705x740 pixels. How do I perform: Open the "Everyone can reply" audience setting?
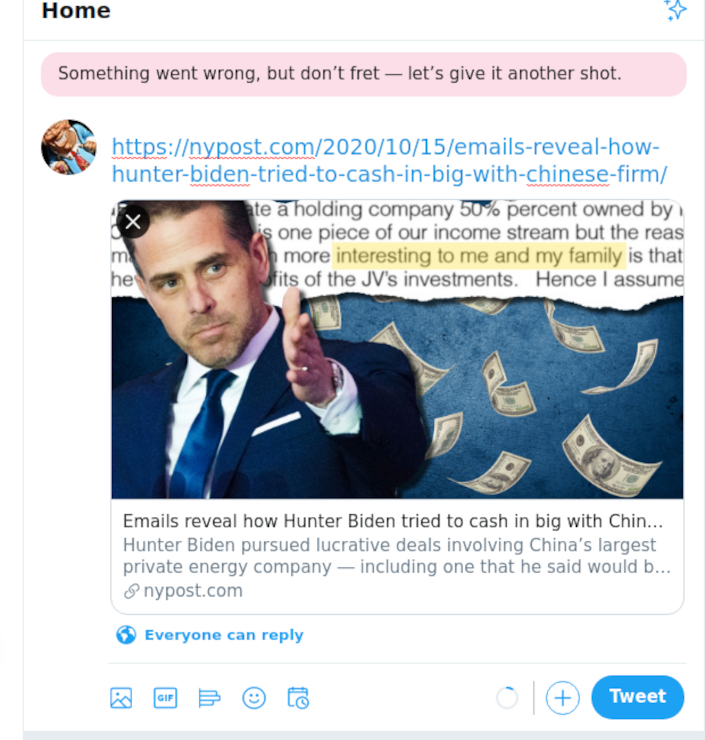click(x=223, y=635)
